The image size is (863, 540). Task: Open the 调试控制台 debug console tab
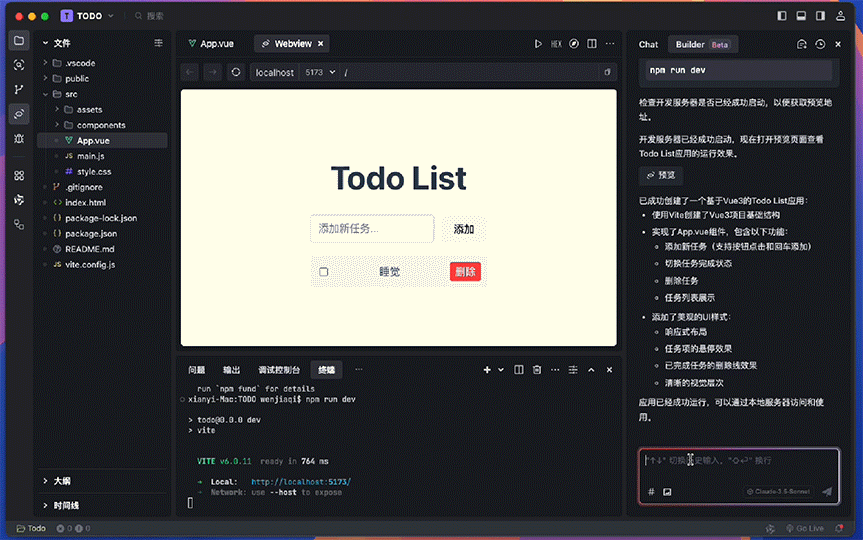click(279, 370)
